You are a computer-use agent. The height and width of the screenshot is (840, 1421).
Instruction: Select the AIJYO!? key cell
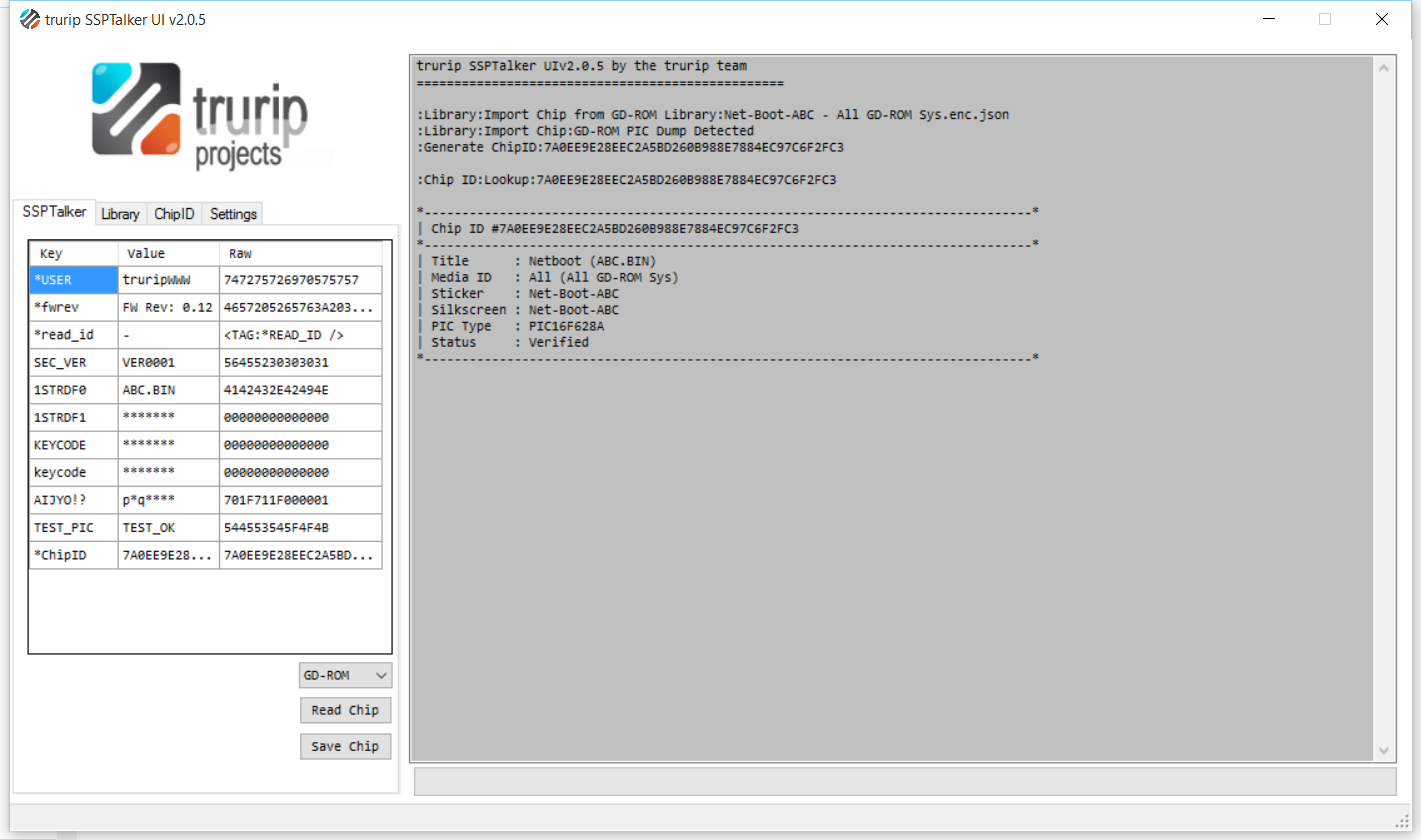74,500
